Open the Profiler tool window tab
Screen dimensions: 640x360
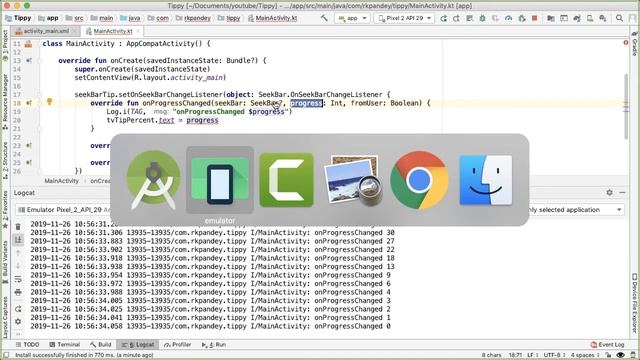[178, 344]
